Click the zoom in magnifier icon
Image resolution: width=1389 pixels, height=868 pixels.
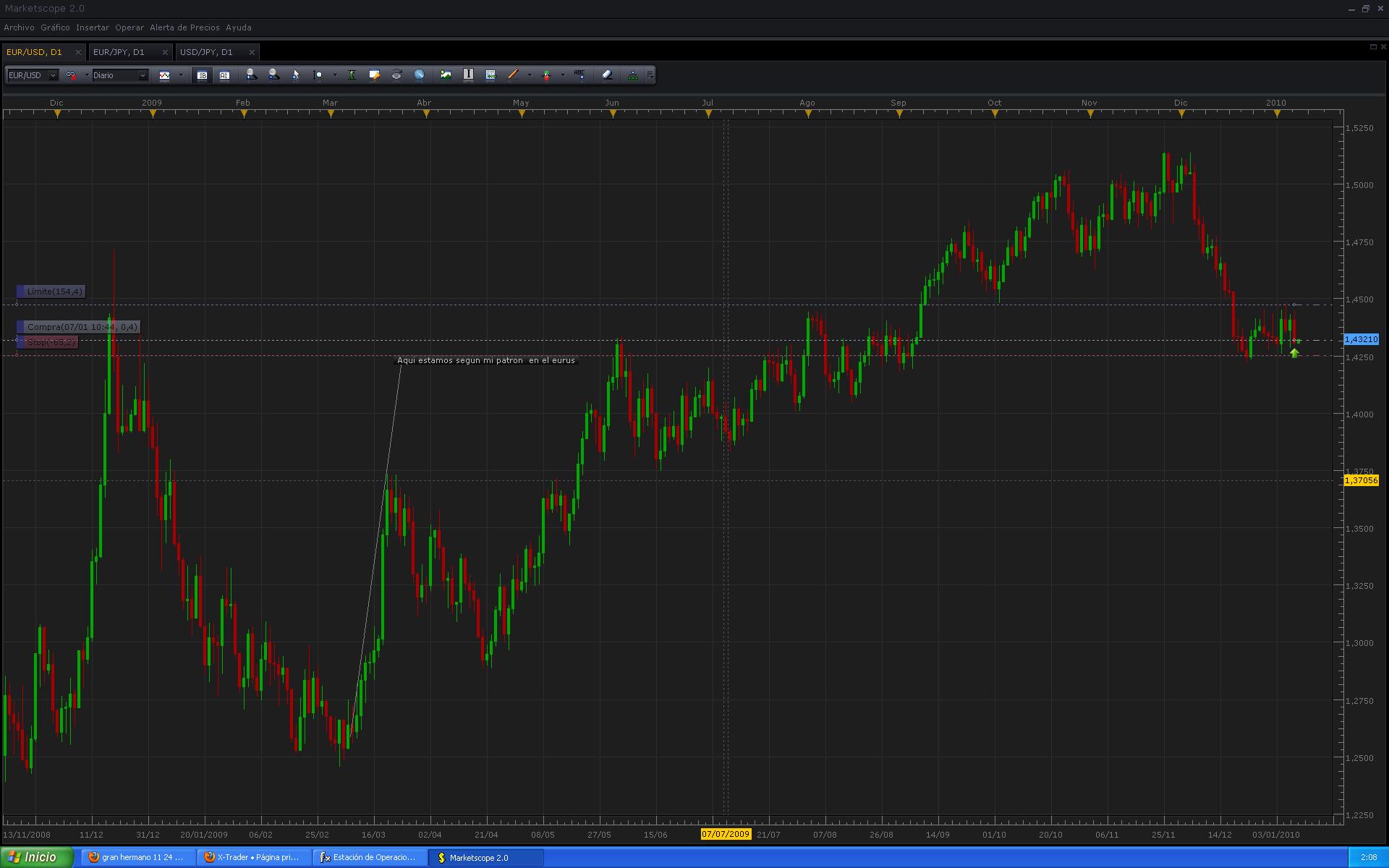tap(251, 75)
